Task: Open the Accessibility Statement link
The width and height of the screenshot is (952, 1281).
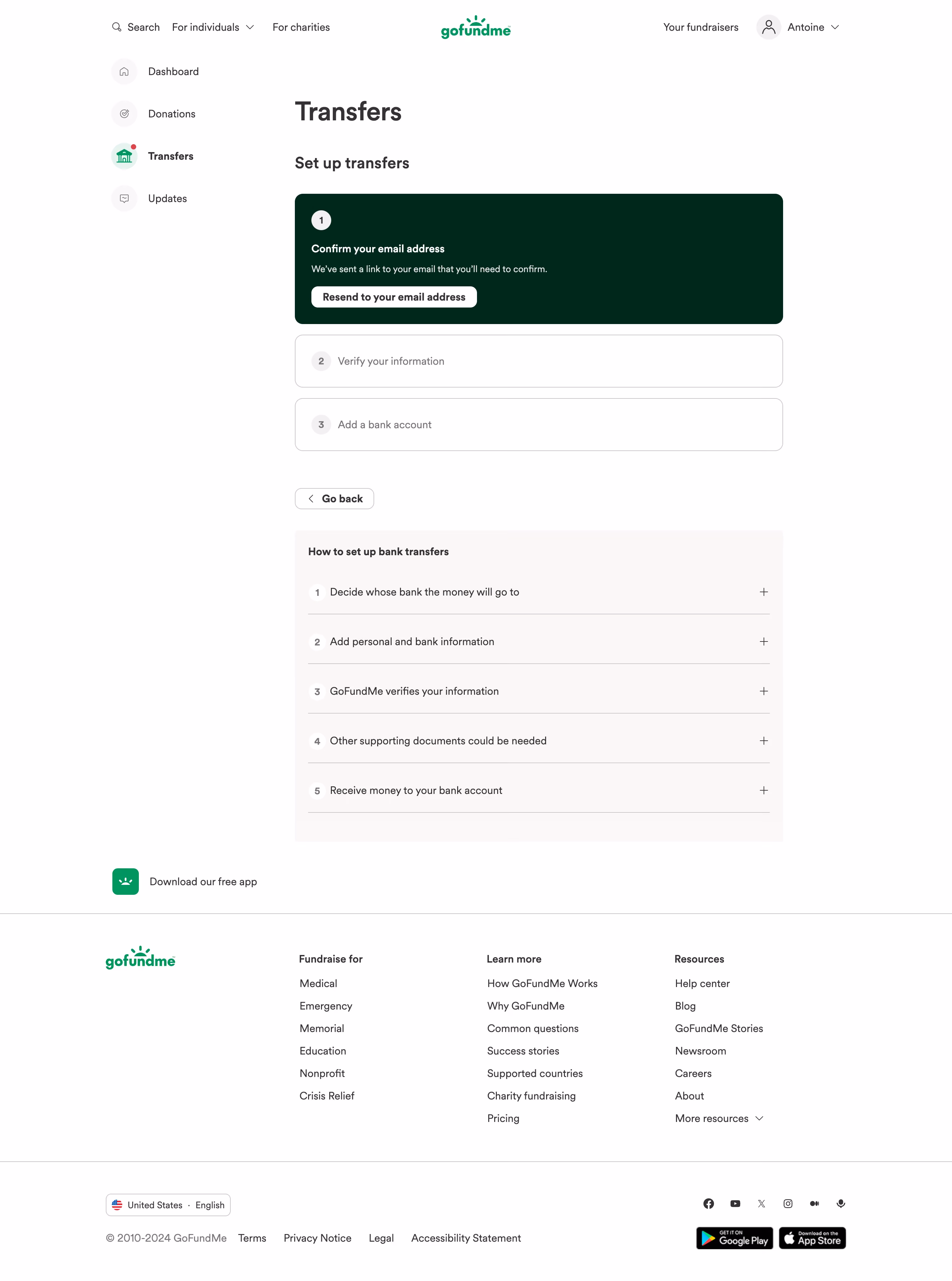Action: [466, 1238]
